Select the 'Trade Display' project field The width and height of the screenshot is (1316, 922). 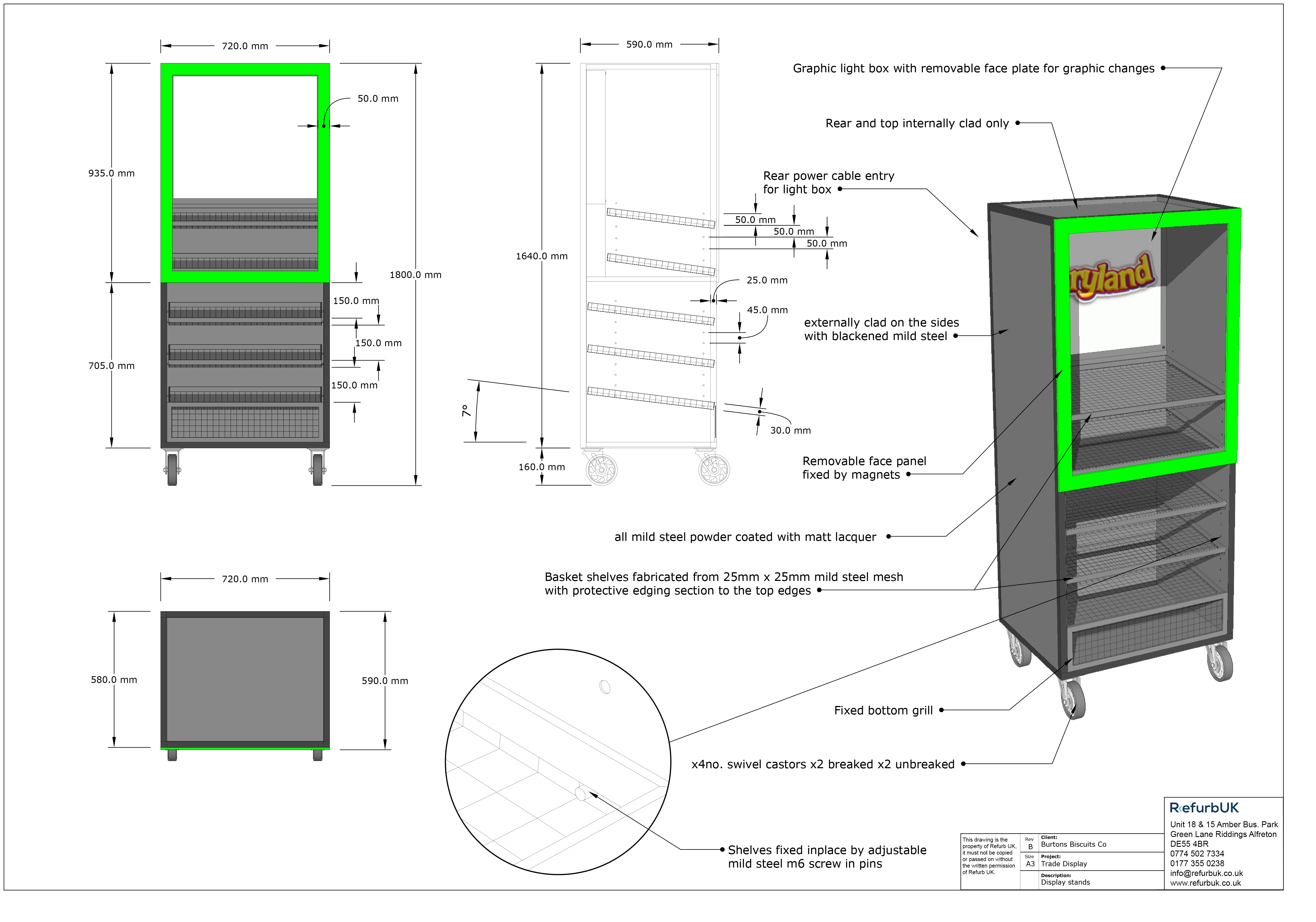tap(1064, 864)
